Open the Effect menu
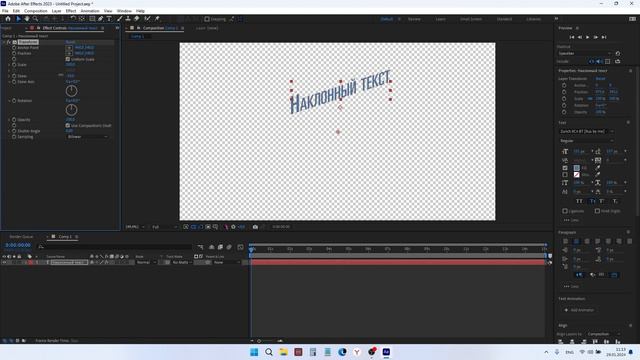Viewport: 640px width, 360px height. point(71,11)
